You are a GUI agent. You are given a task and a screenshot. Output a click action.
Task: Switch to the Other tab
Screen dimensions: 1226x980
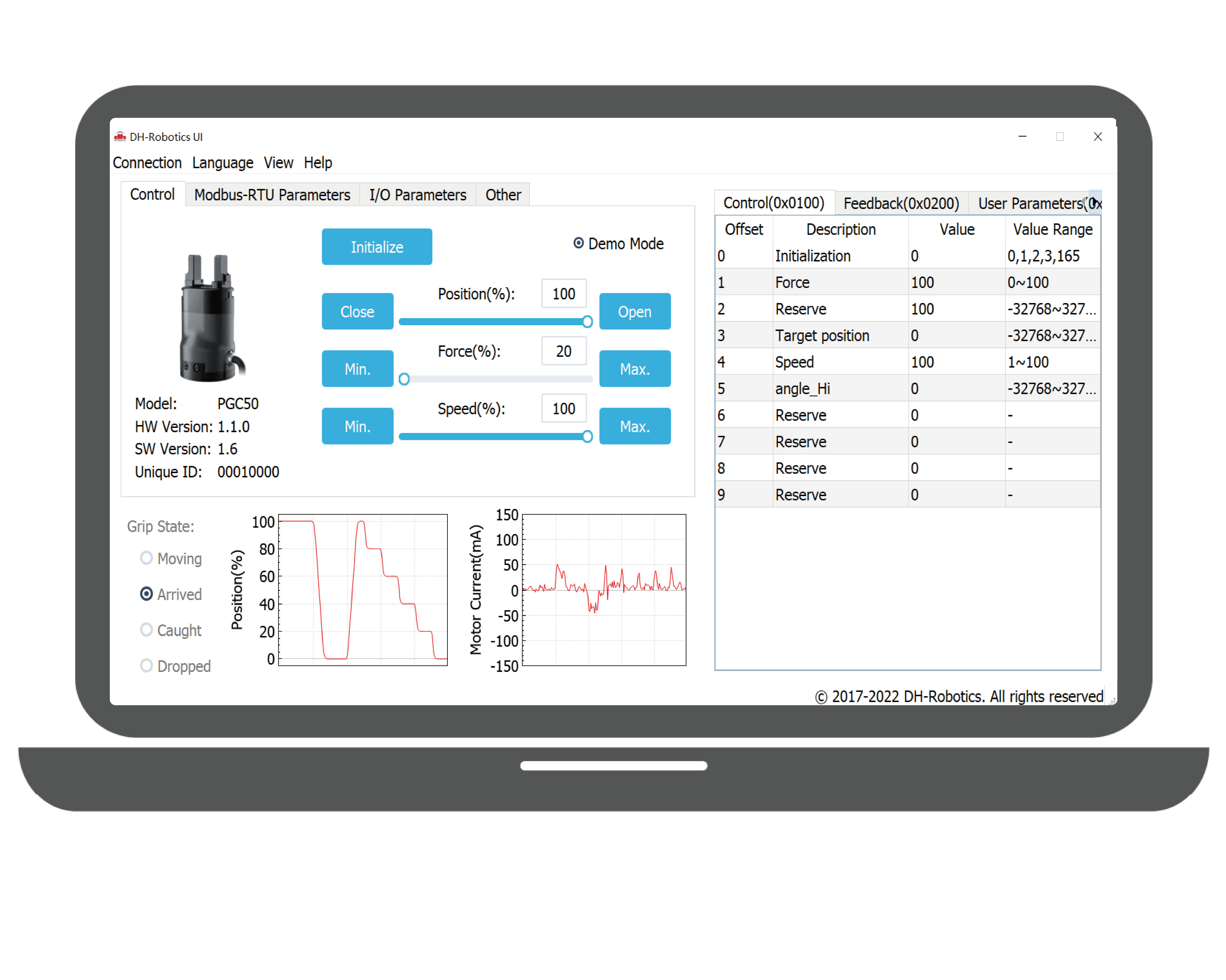coord(503,195)
